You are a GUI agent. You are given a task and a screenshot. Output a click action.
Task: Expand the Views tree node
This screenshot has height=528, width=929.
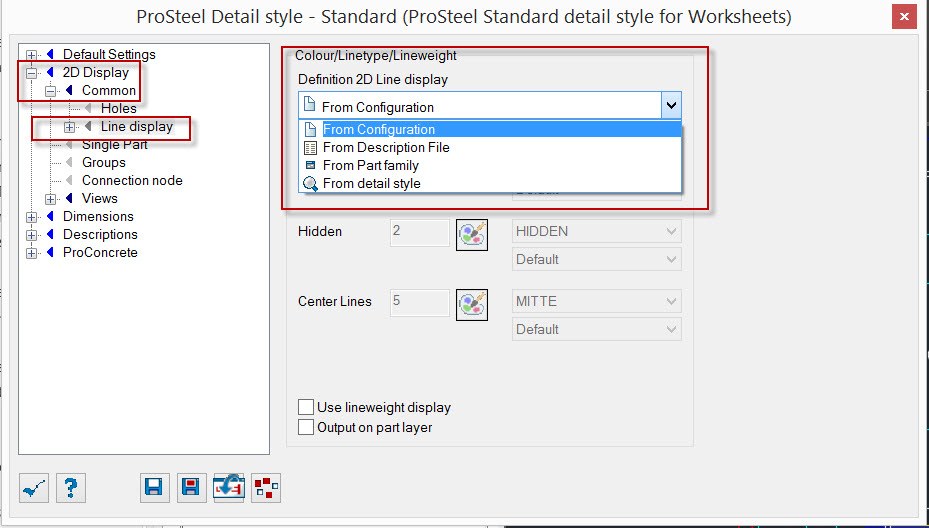tap(50, 199)
